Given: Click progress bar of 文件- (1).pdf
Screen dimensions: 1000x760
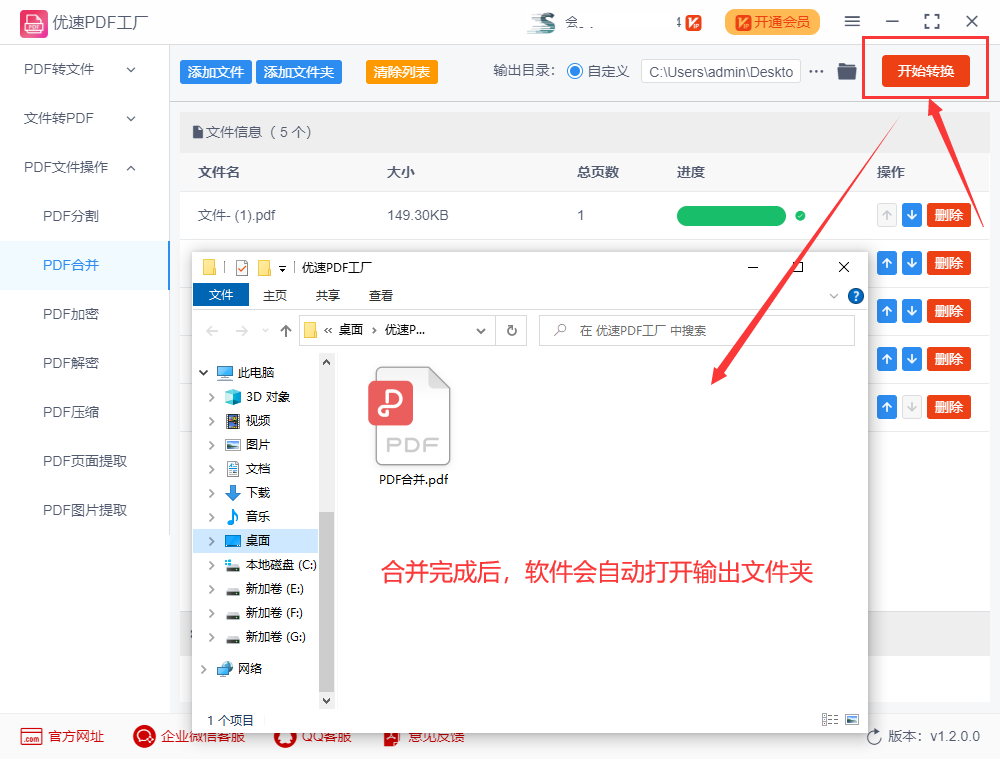Looking at the screenshot, I should point(731,216).
